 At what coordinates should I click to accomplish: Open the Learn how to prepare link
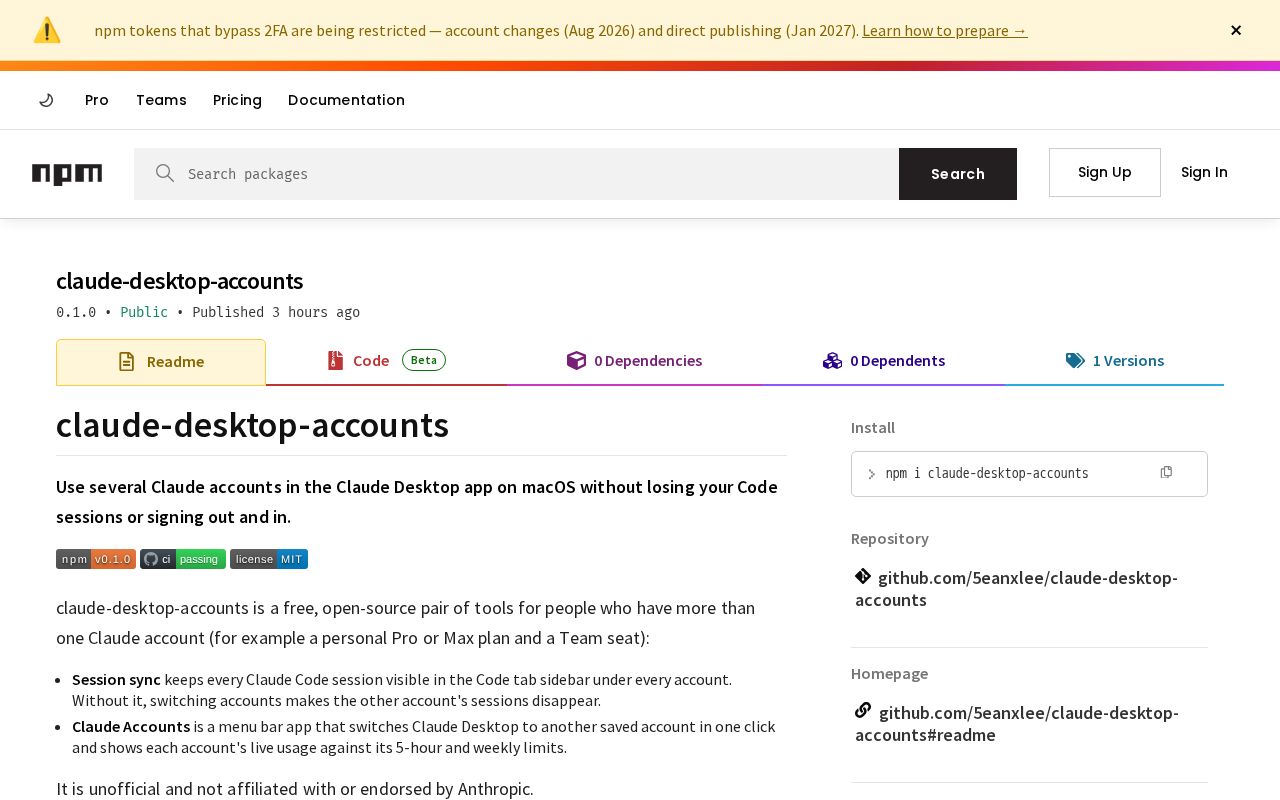944,30
